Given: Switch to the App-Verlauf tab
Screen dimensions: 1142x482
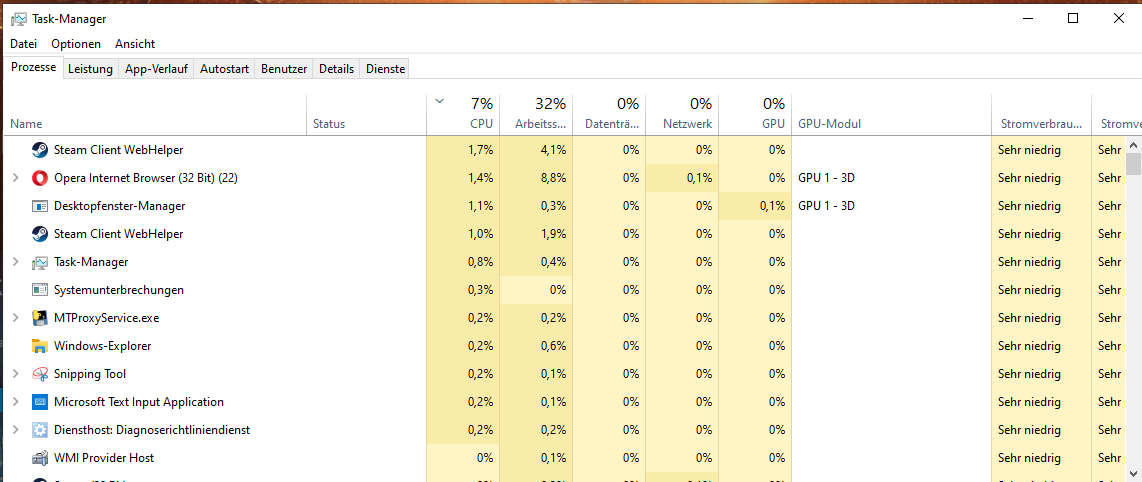Looking at the screenshot, I should 157,69.
